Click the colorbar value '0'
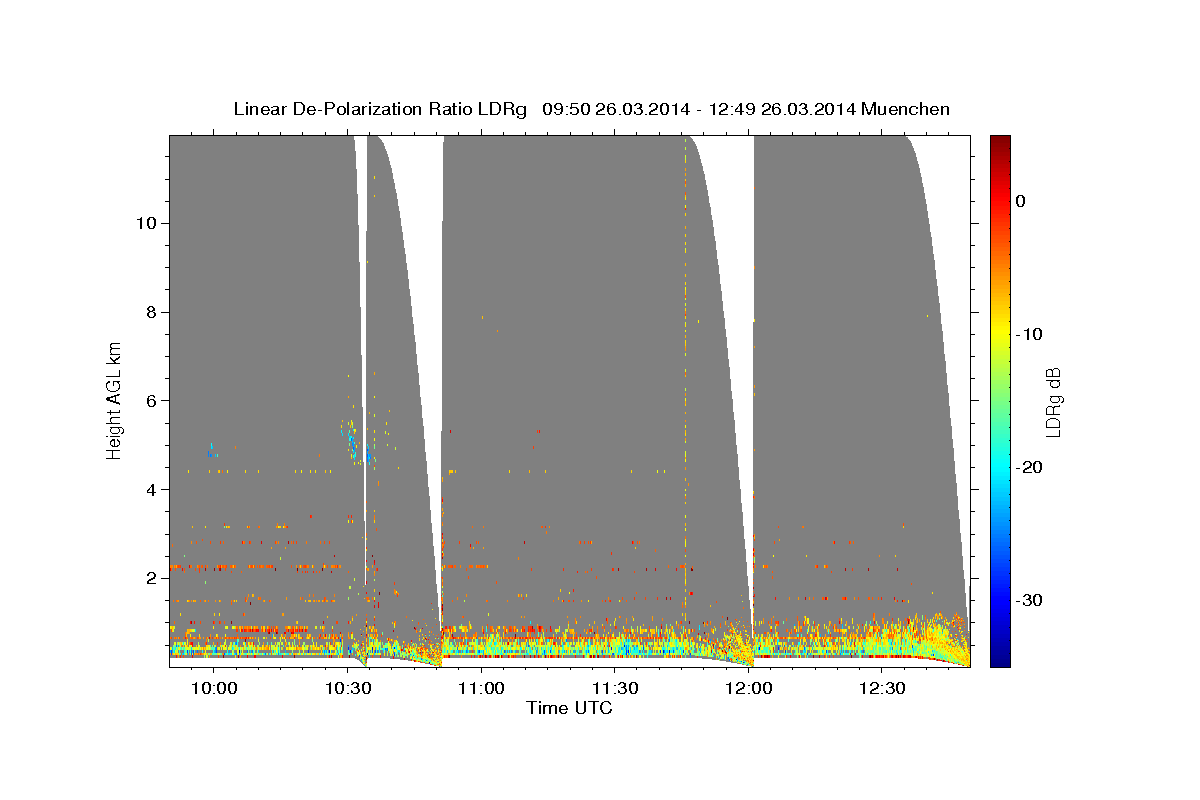Viewport: 1200px width, 800px height. pyautogui.click(x=1021, y=201)
